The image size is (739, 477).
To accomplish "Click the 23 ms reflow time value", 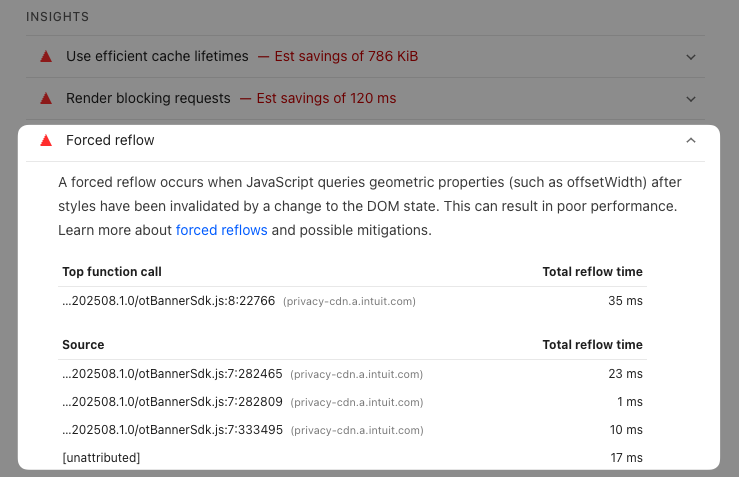I will [625, 374].
